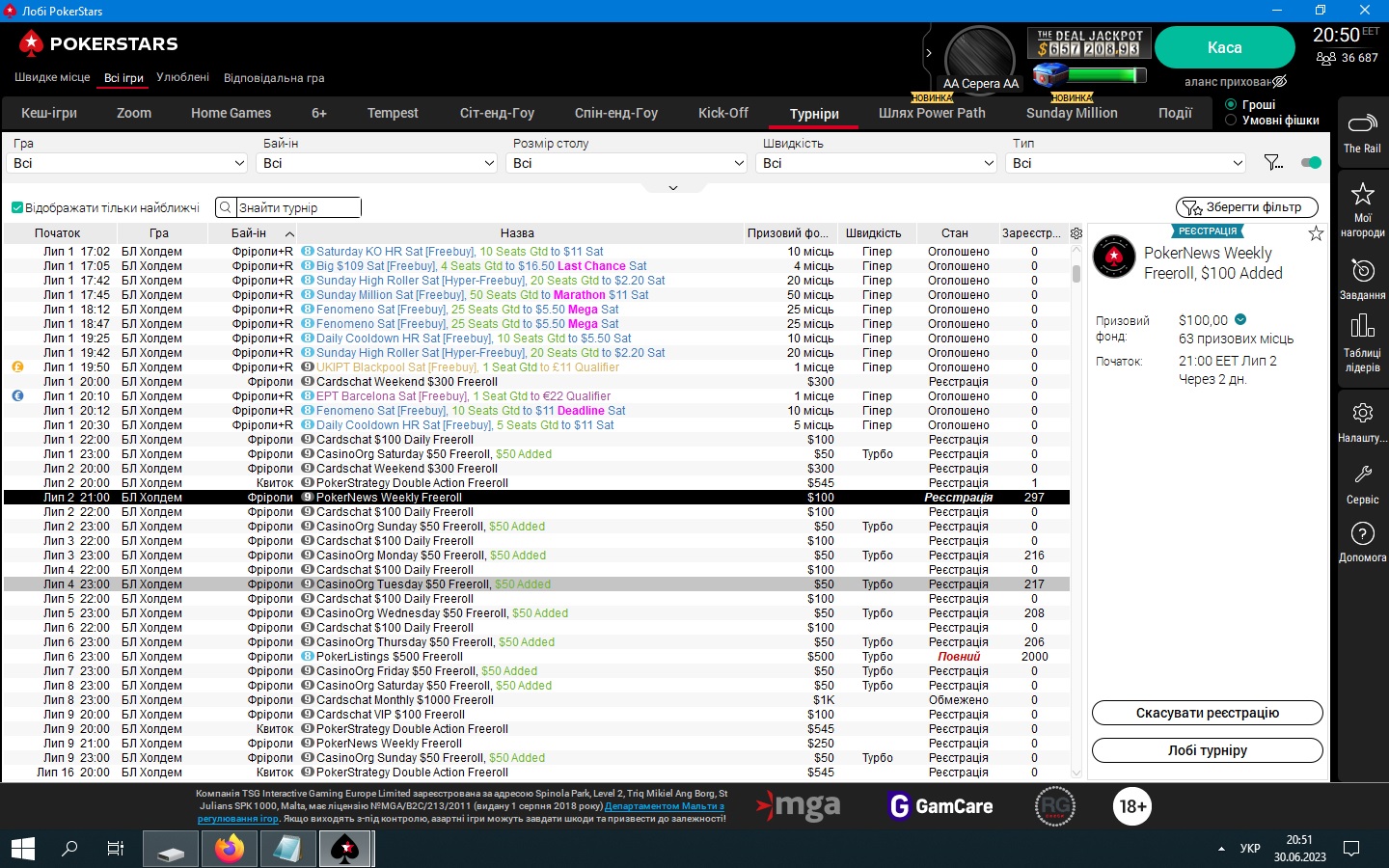Focus the Знайти турнір search field

298,207
